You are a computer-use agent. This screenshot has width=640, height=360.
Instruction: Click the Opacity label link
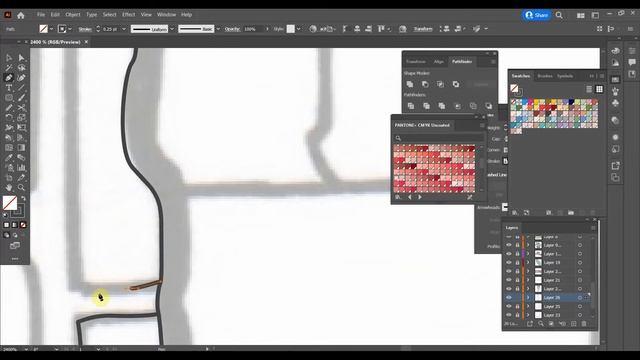point(232,29)
